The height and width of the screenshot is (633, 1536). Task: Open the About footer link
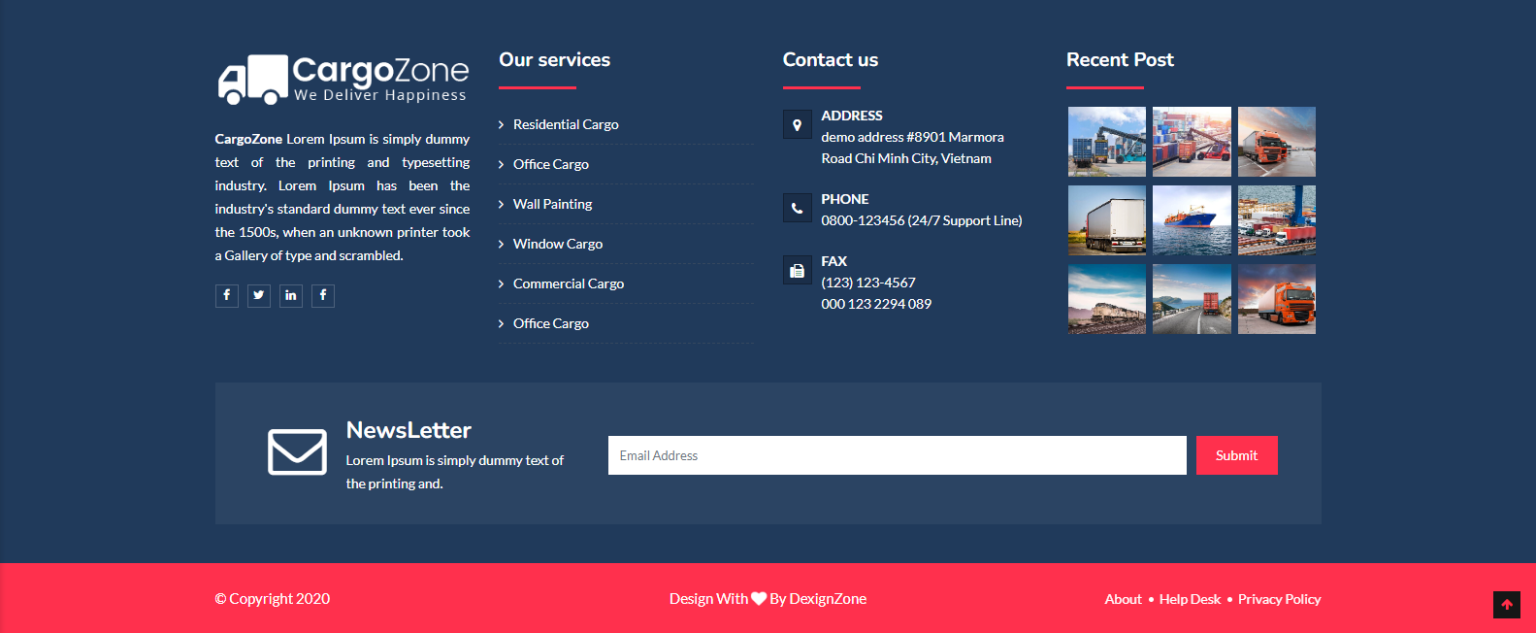click(x=1123, y=599)
